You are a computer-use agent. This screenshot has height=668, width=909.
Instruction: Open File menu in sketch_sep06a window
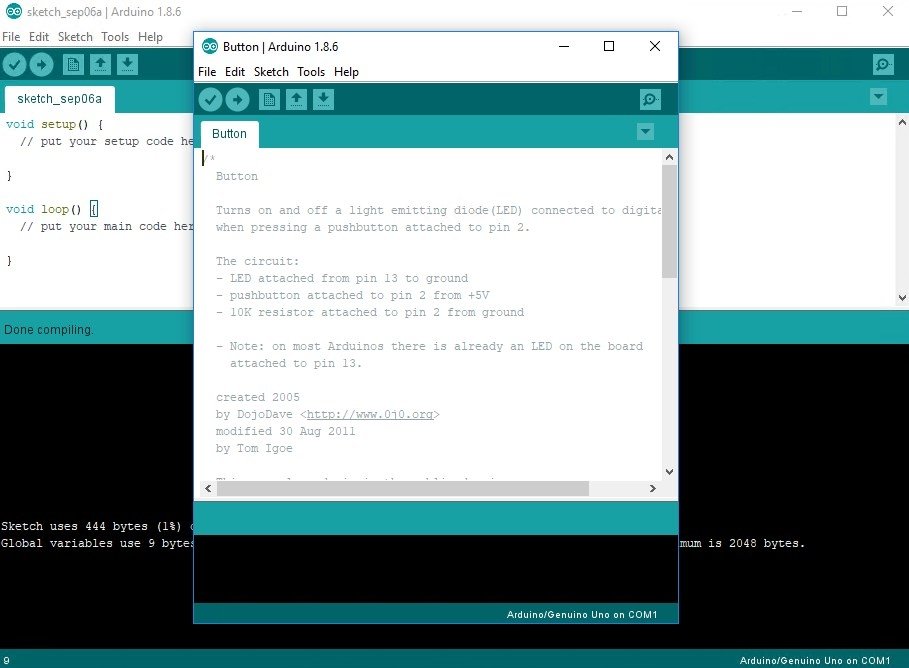click(11, 37)
